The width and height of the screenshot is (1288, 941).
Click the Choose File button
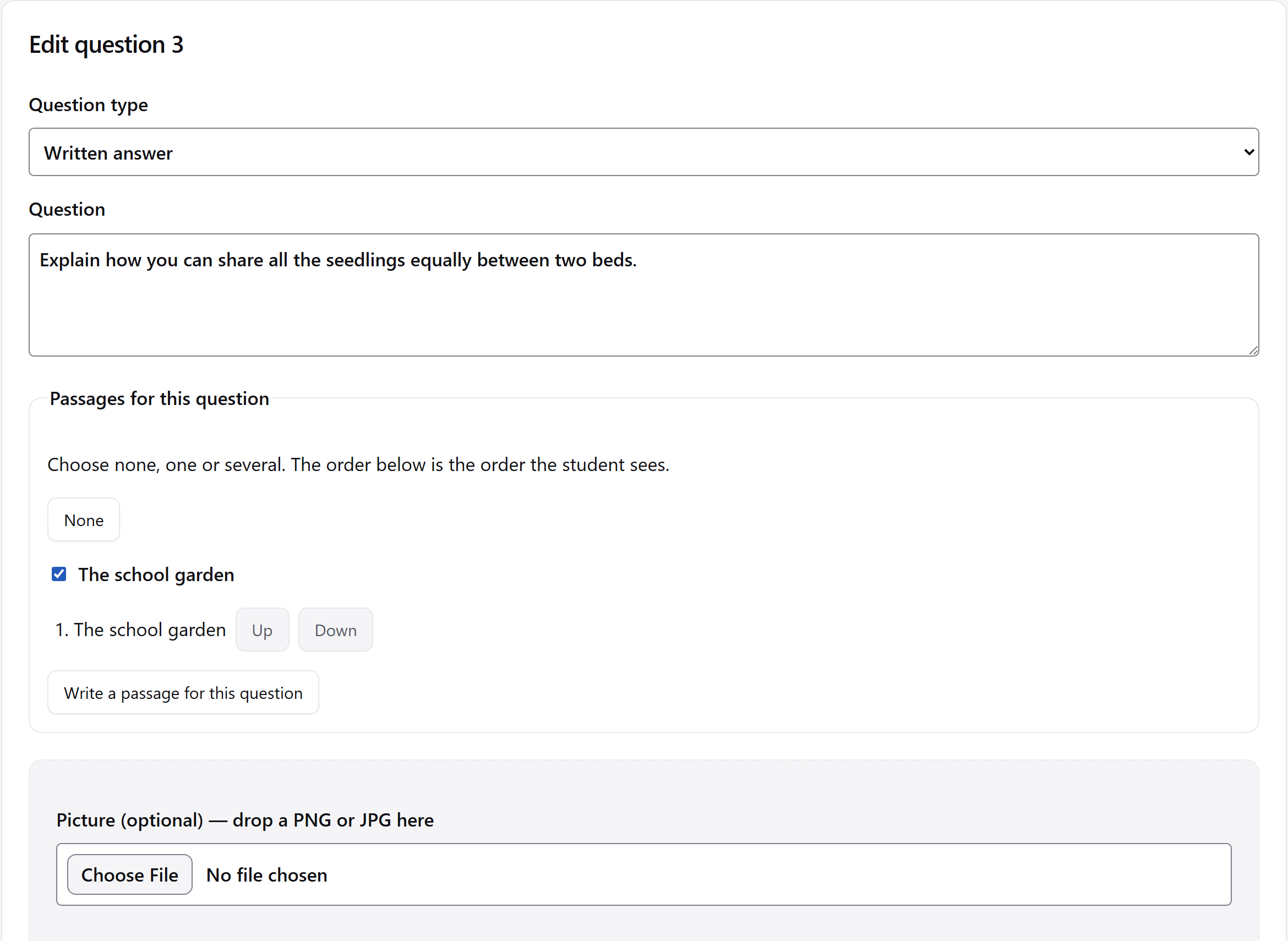tap(130, 875)
